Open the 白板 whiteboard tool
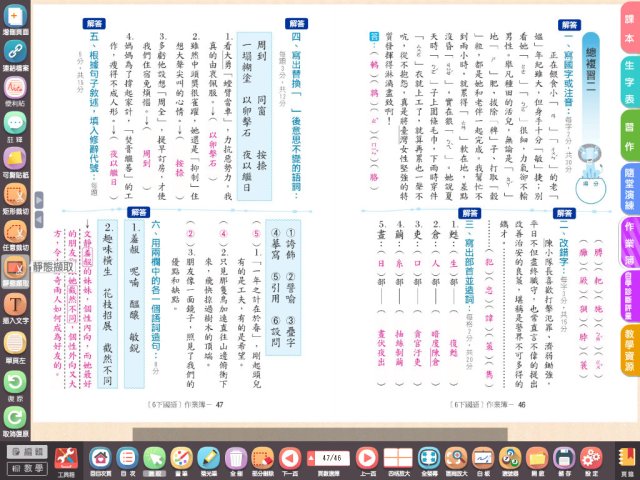This screenshot has height=480, width=640. [x=483, y=459]
